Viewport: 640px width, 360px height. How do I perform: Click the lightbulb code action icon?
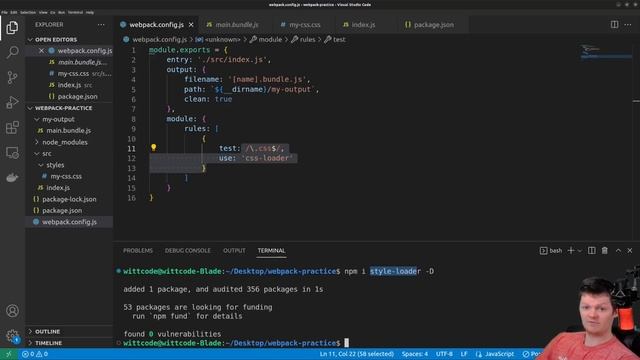[x=153, y=147]
